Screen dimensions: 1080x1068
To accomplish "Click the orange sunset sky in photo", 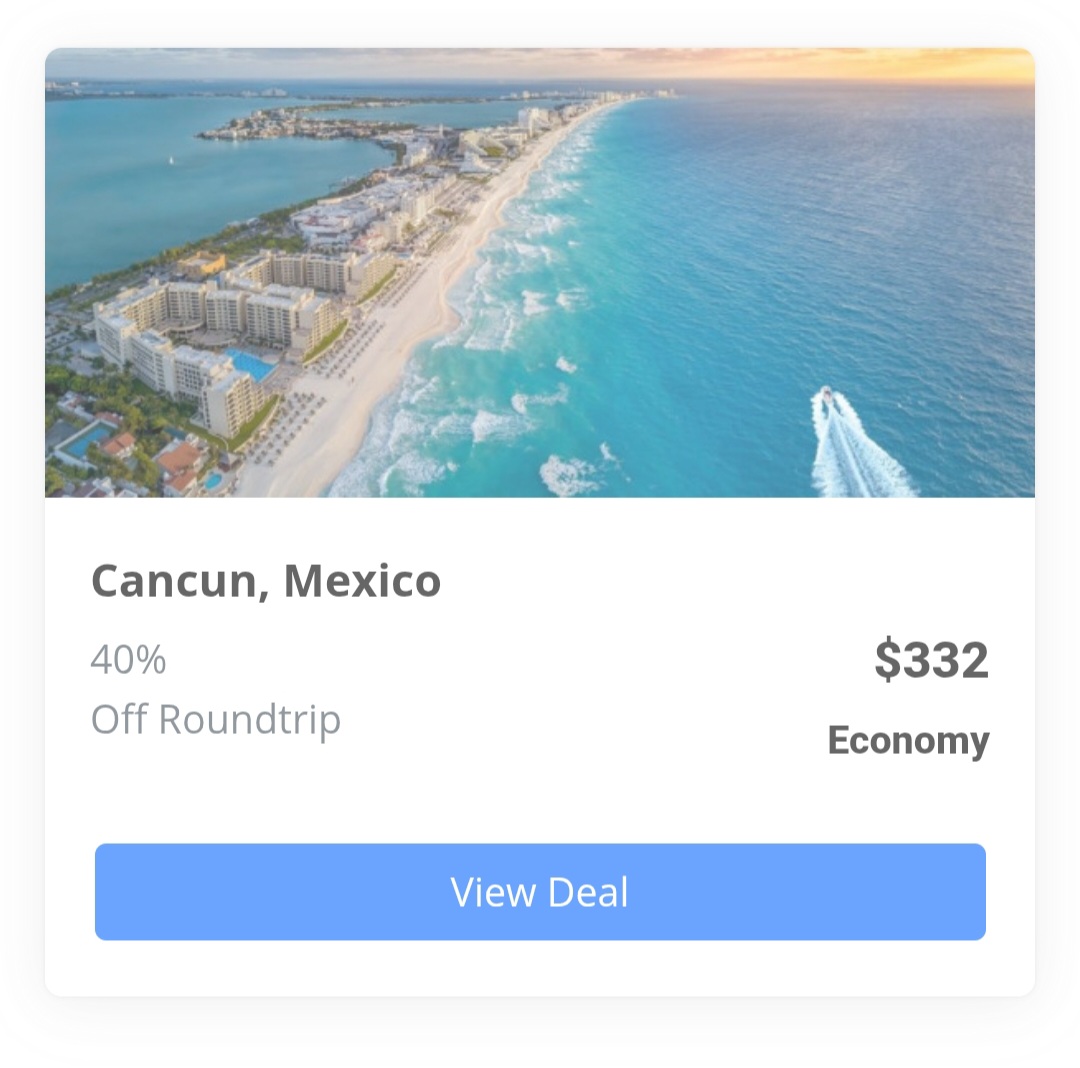I will point(895,64).
